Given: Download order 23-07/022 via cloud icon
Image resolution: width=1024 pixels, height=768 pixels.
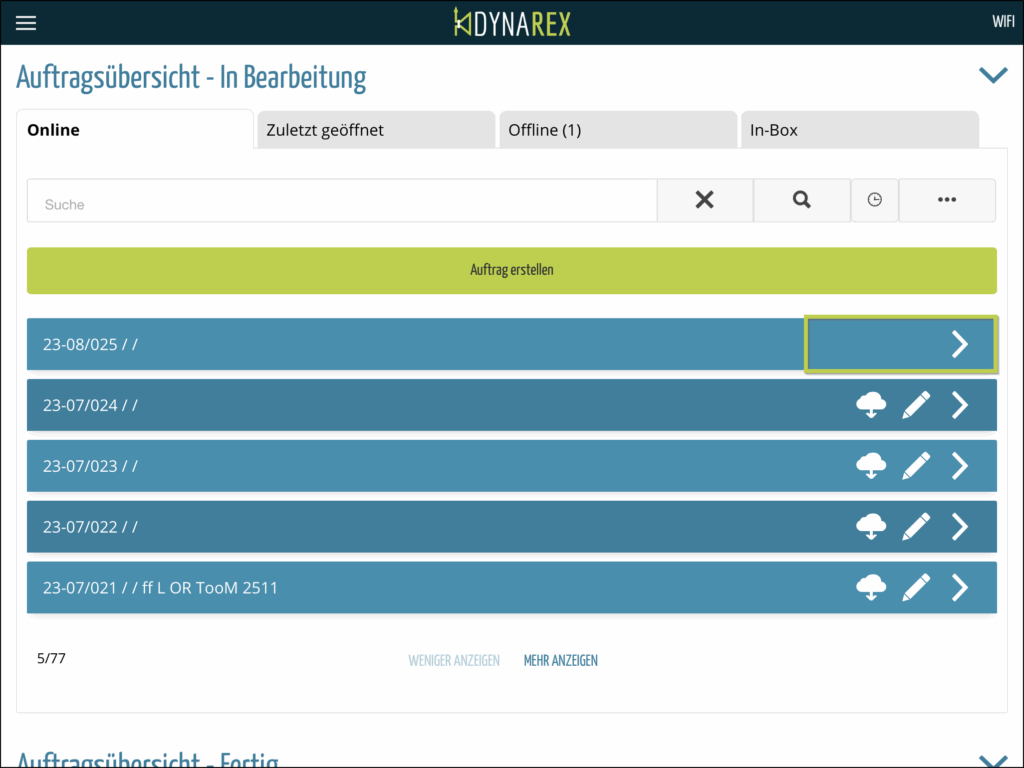Looking at the screenshot, I should coord(871,527).
